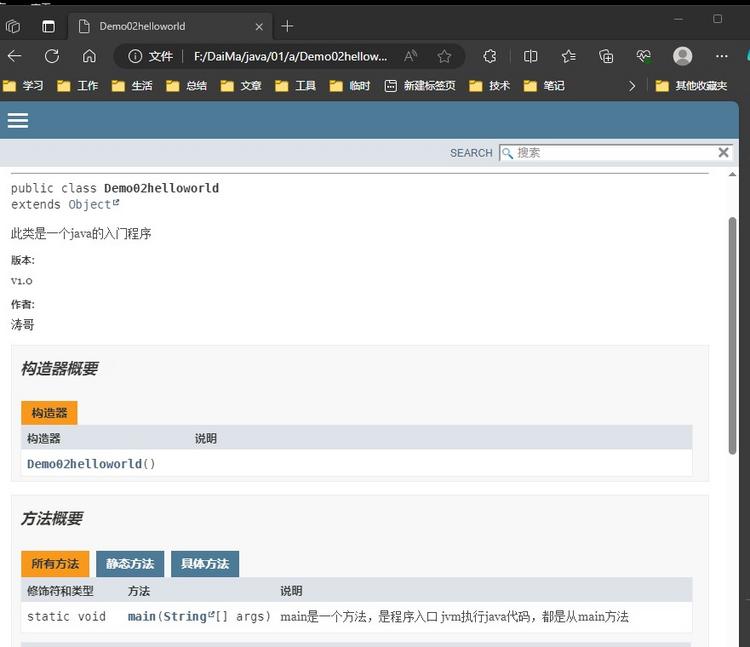Open the favorites list icon

coord(568,56)
